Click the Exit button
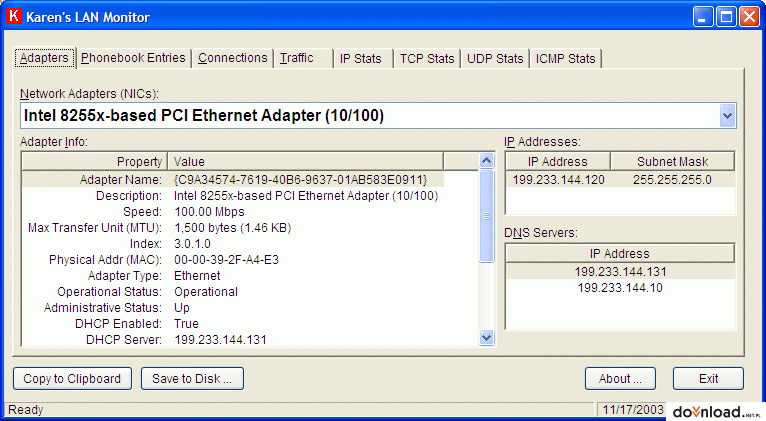The width and height of the screenshot is (766, 421). (708, 379)
